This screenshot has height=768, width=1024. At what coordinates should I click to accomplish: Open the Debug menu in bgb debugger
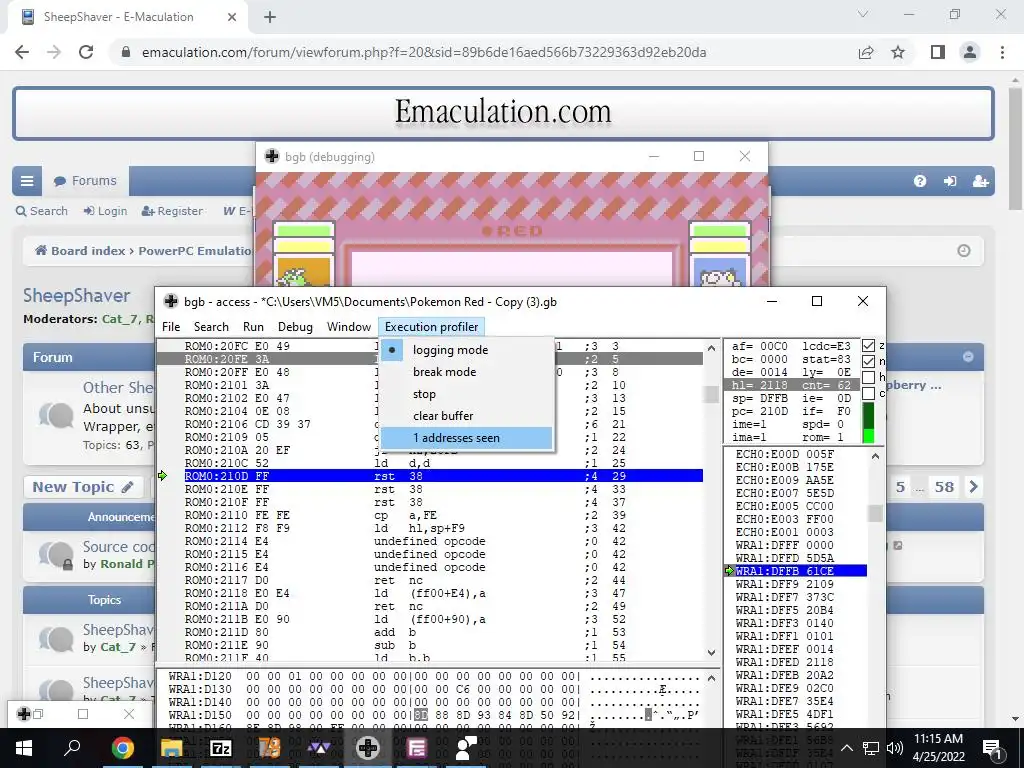(295, 327)
